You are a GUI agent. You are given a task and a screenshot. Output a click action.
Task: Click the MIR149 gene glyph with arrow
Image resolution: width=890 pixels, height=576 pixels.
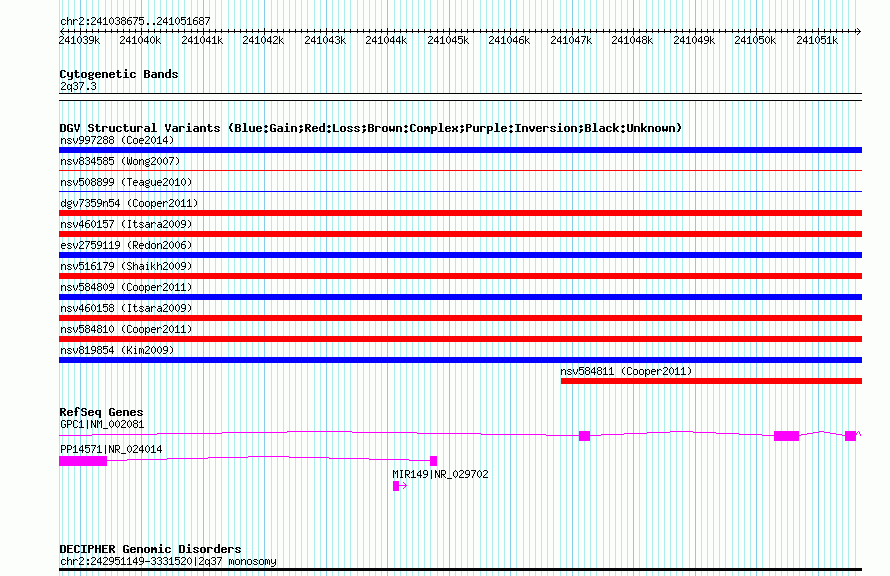point(400,486)
